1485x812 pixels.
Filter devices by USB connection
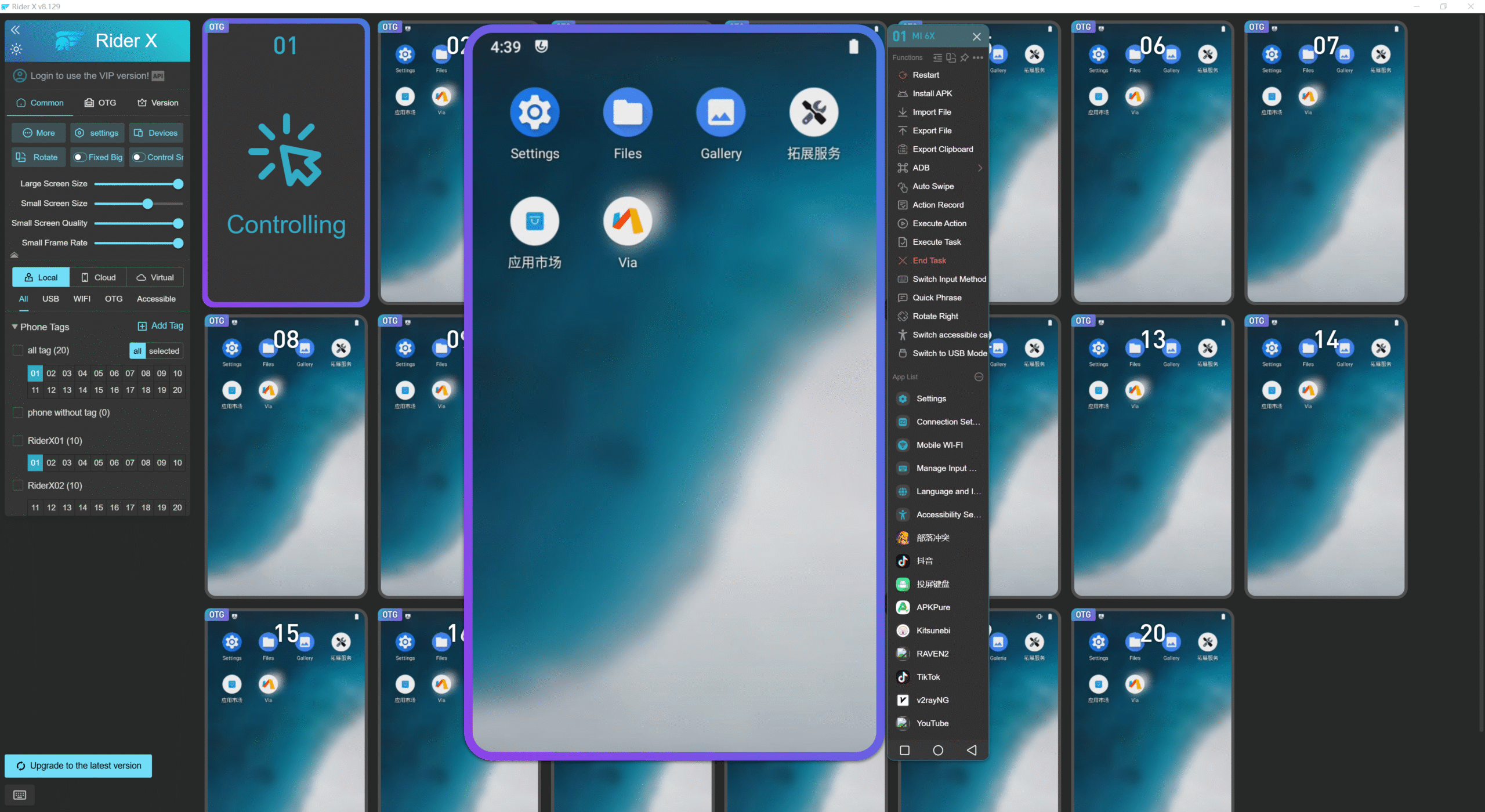point(50,299)
